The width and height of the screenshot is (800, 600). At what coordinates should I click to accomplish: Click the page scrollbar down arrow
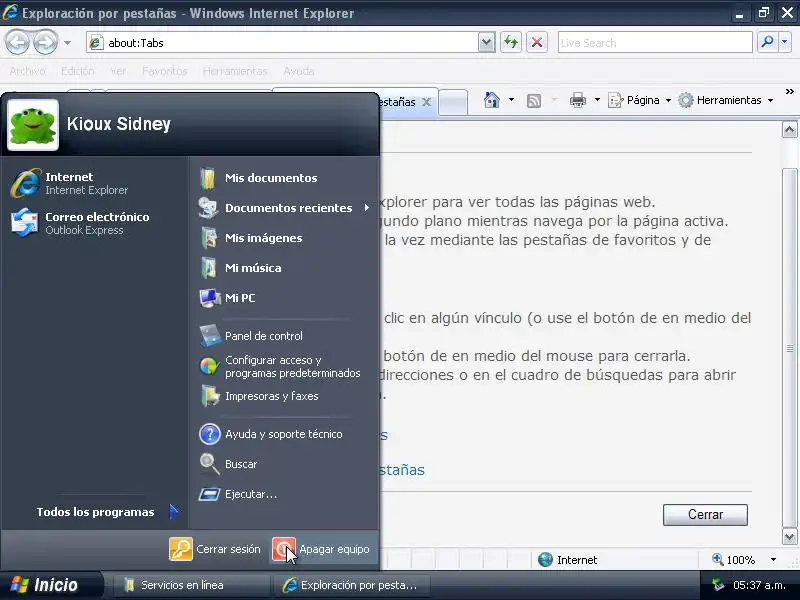(789, 536)
